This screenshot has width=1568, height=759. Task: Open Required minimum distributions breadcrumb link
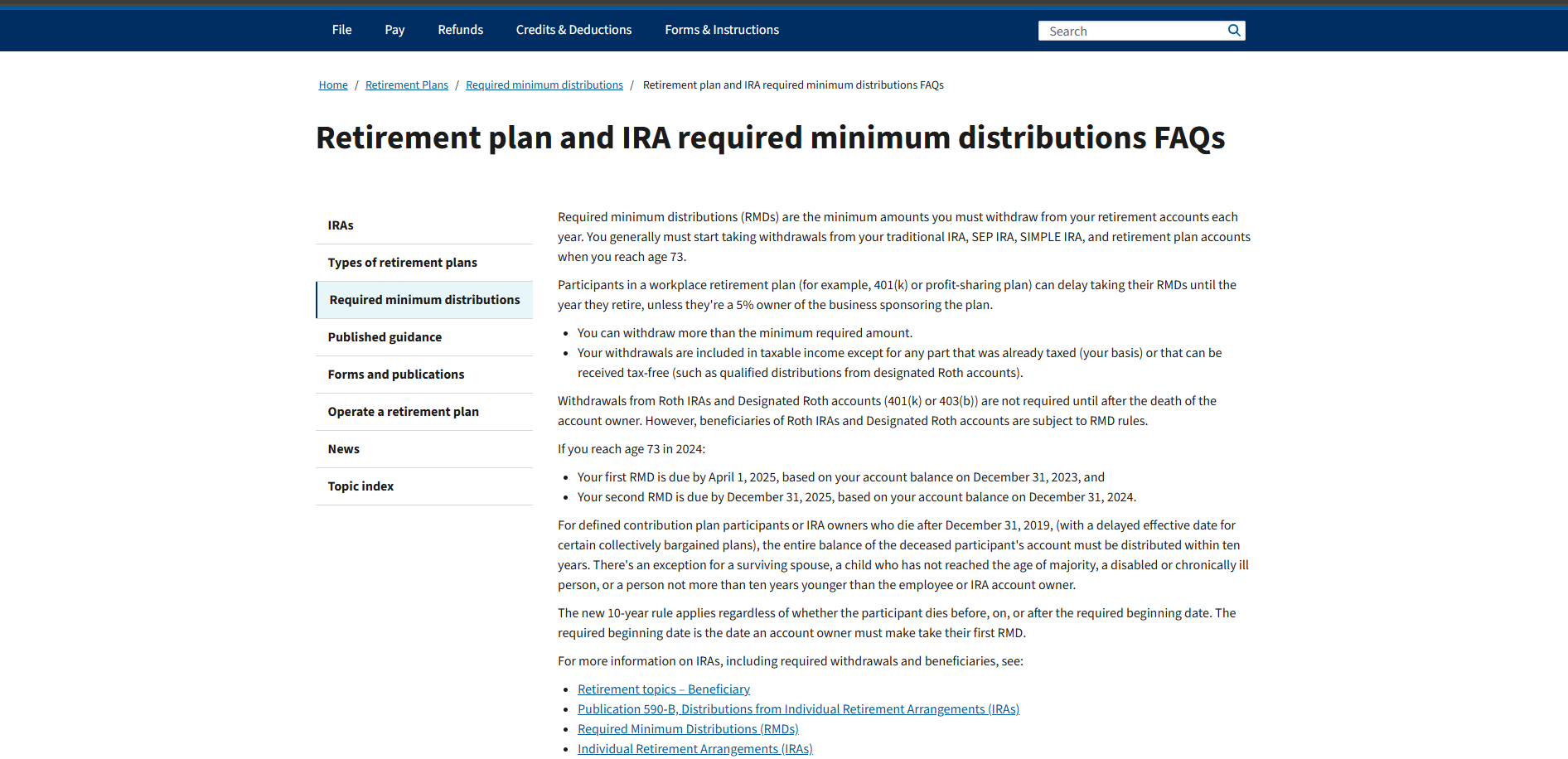click(x=544, y=85)
